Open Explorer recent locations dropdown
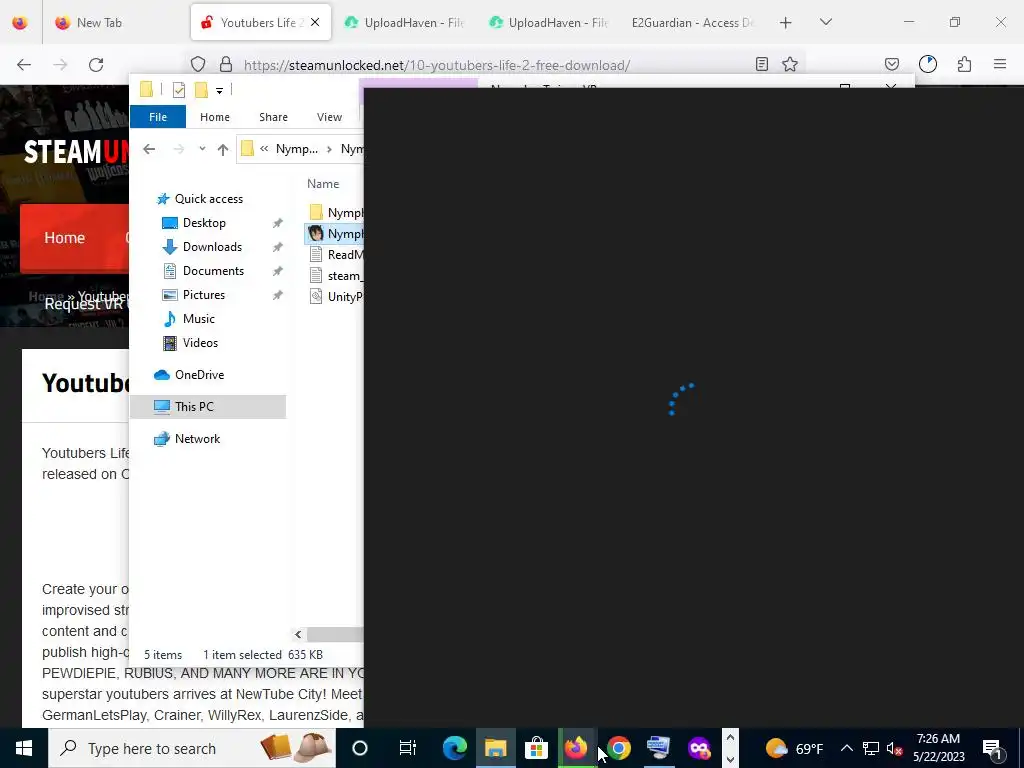This screenshot has height=768, width=1024. pos(202,150)
